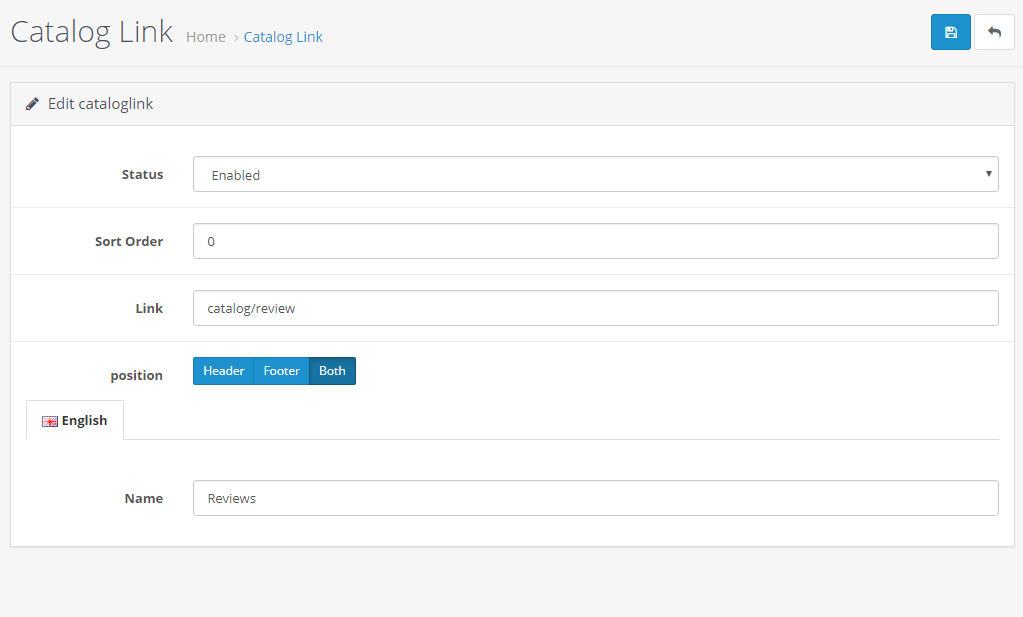This screenshot has height=617, width=1023.
Task: Click the Edit cataloglink panel heading
Action: tap(100, 104)
